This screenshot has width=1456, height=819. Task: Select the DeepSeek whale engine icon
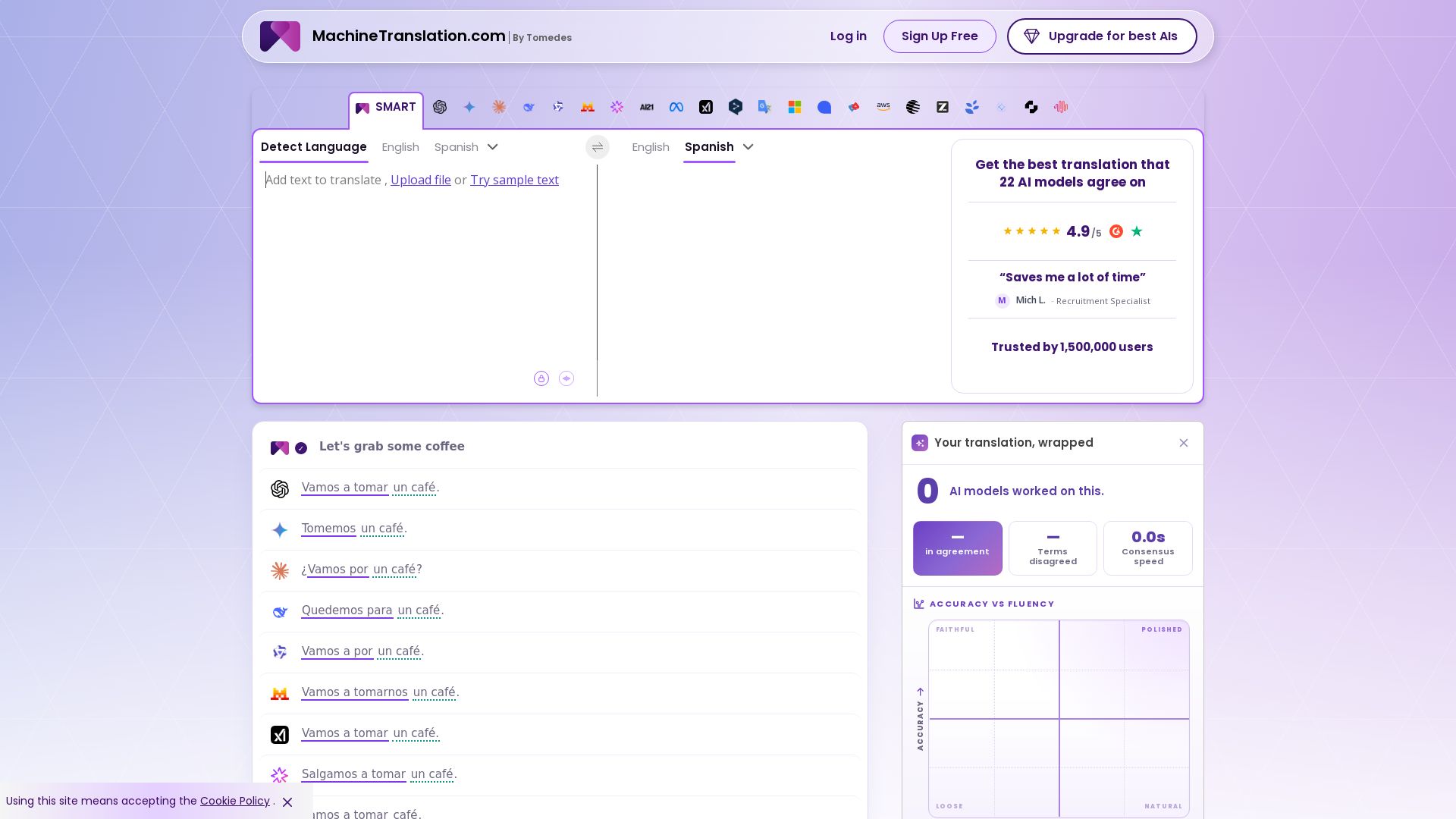point(529,107)
